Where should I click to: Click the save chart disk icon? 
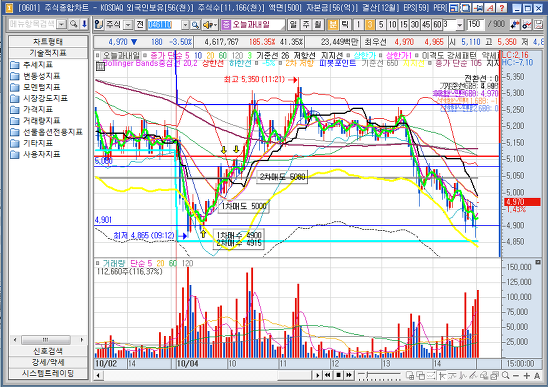(x=539, y=24)
